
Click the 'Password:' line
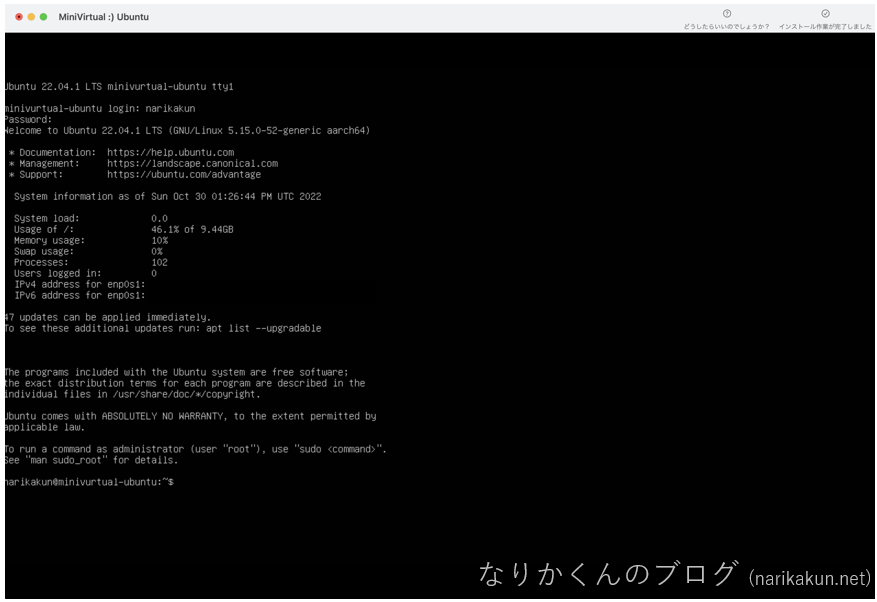point(29,120)
